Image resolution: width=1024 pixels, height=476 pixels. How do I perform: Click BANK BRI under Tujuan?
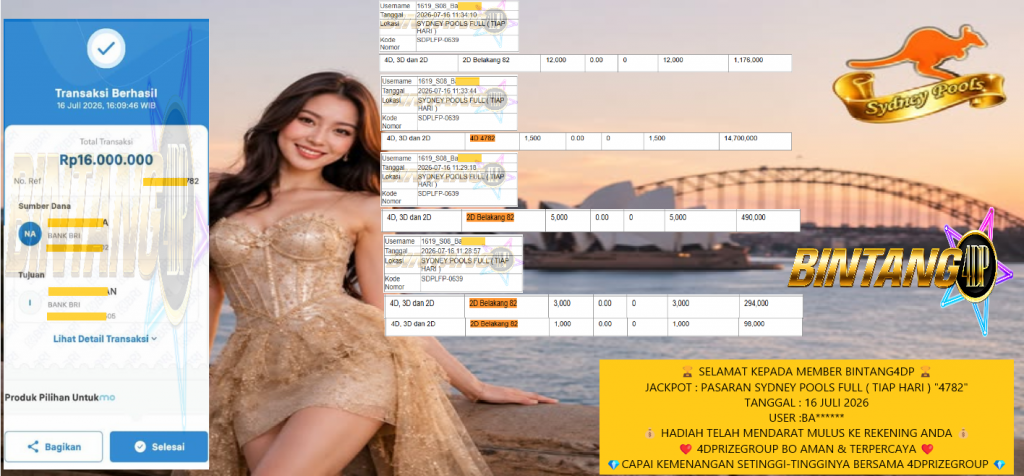(x=63, y=305)
